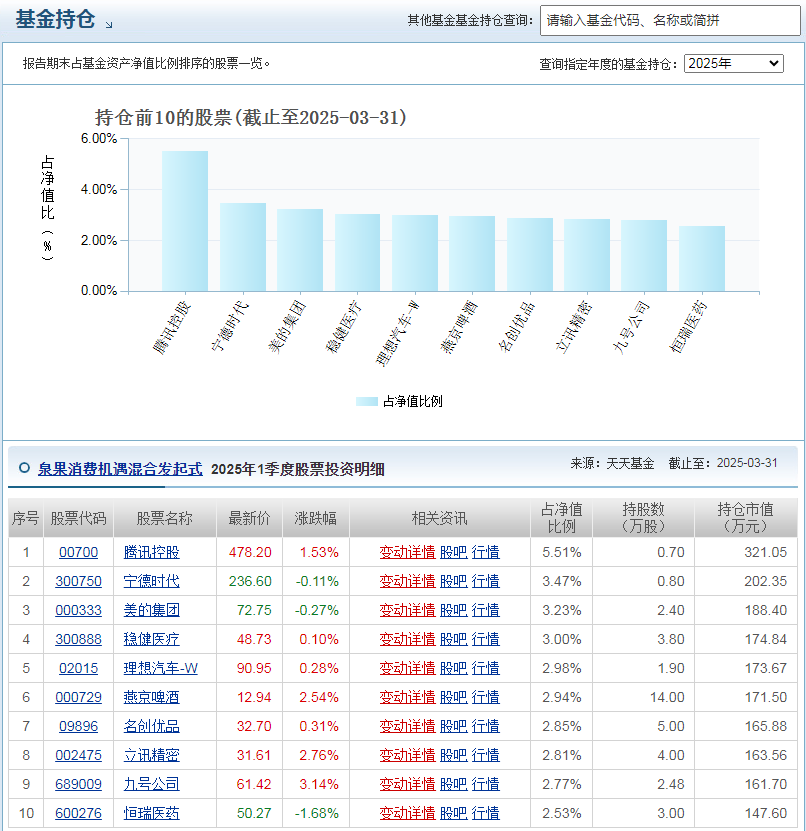Click the 持仓市值(万元) column header
The image size is (806, 831).
click(746, 518)
